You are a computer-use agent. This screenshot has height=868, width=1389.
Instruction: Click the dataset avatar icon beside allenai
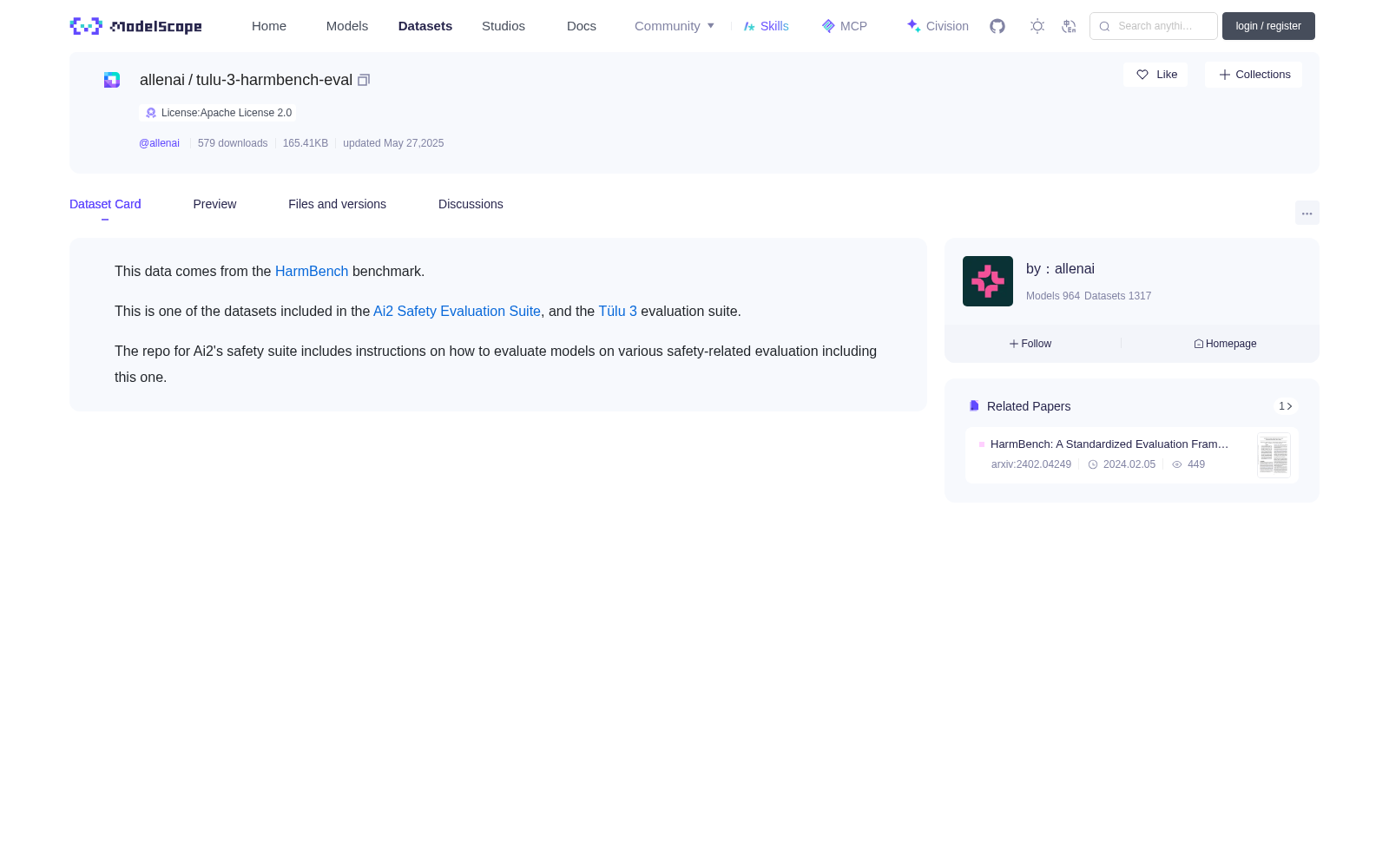(x=112, y=80)
